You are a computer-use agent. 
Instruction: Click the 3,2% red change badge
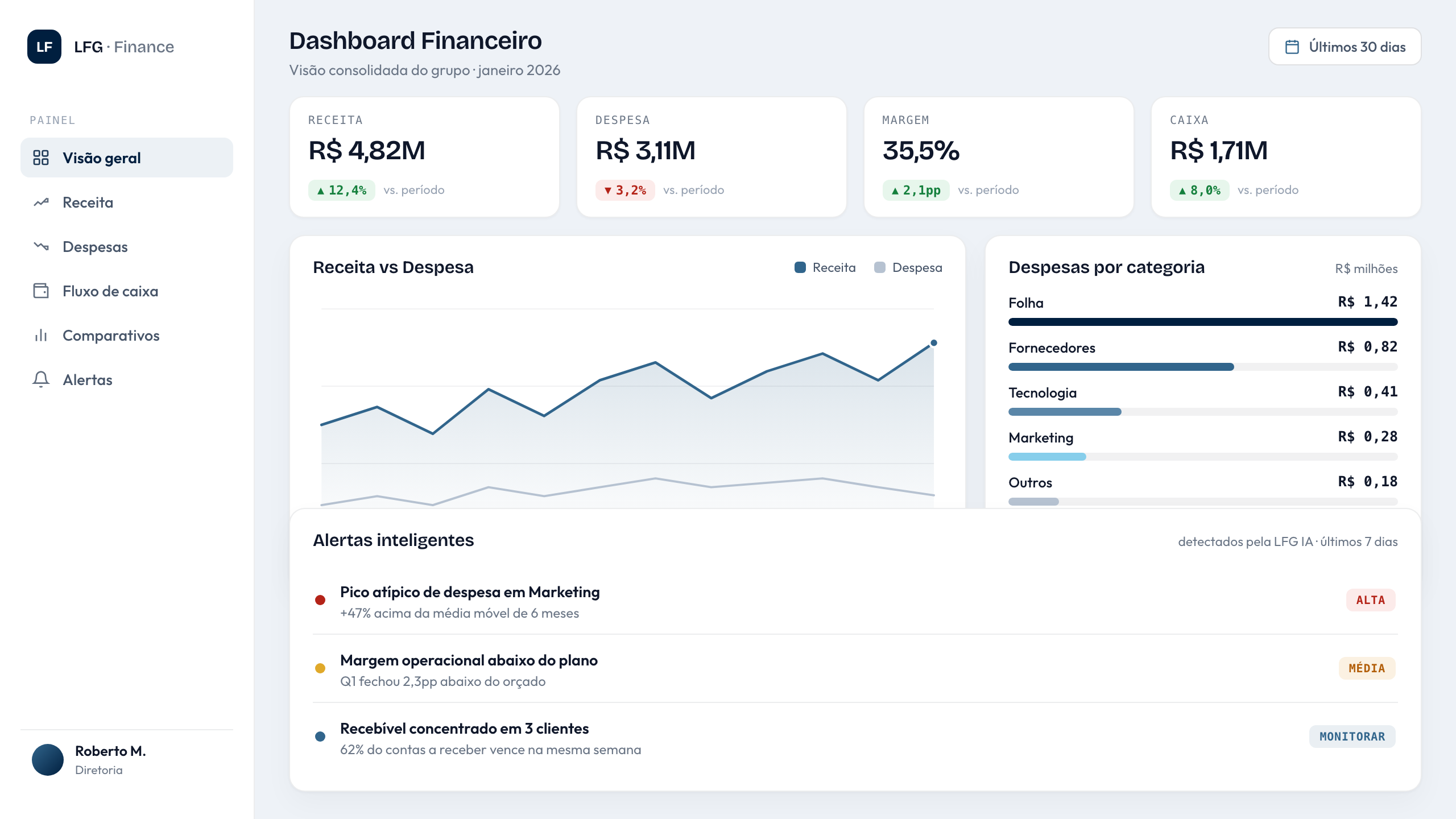tap(625, 190)
